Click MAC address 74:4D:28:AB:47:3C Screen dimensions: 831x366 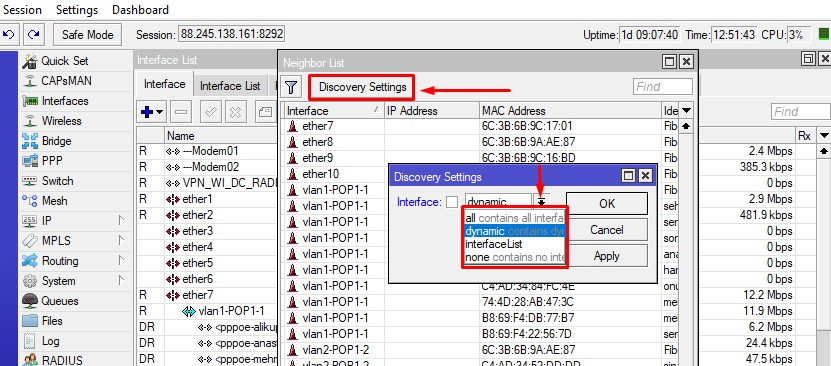coord(527,302)
